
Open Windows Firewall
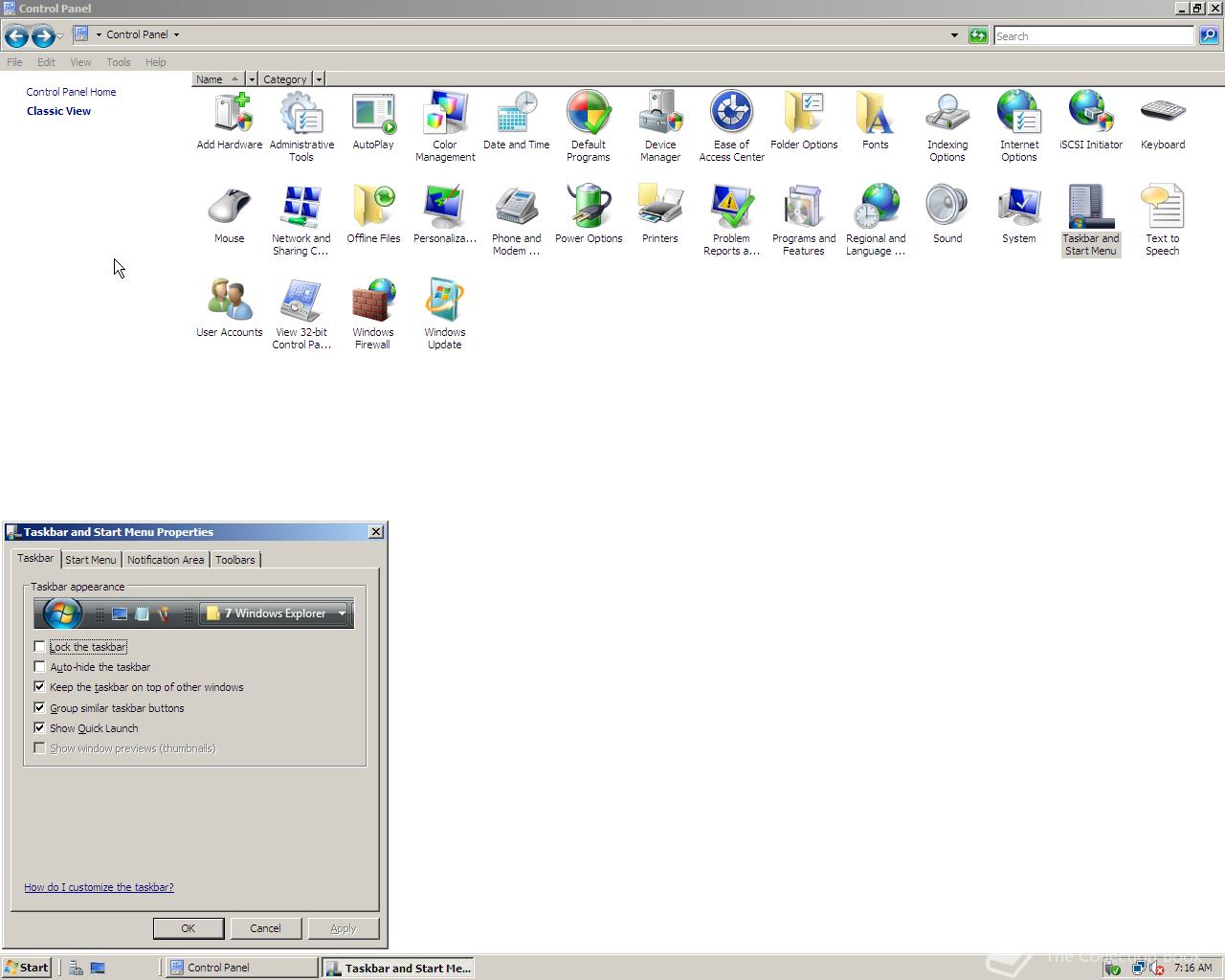click(x=373, y=314)
